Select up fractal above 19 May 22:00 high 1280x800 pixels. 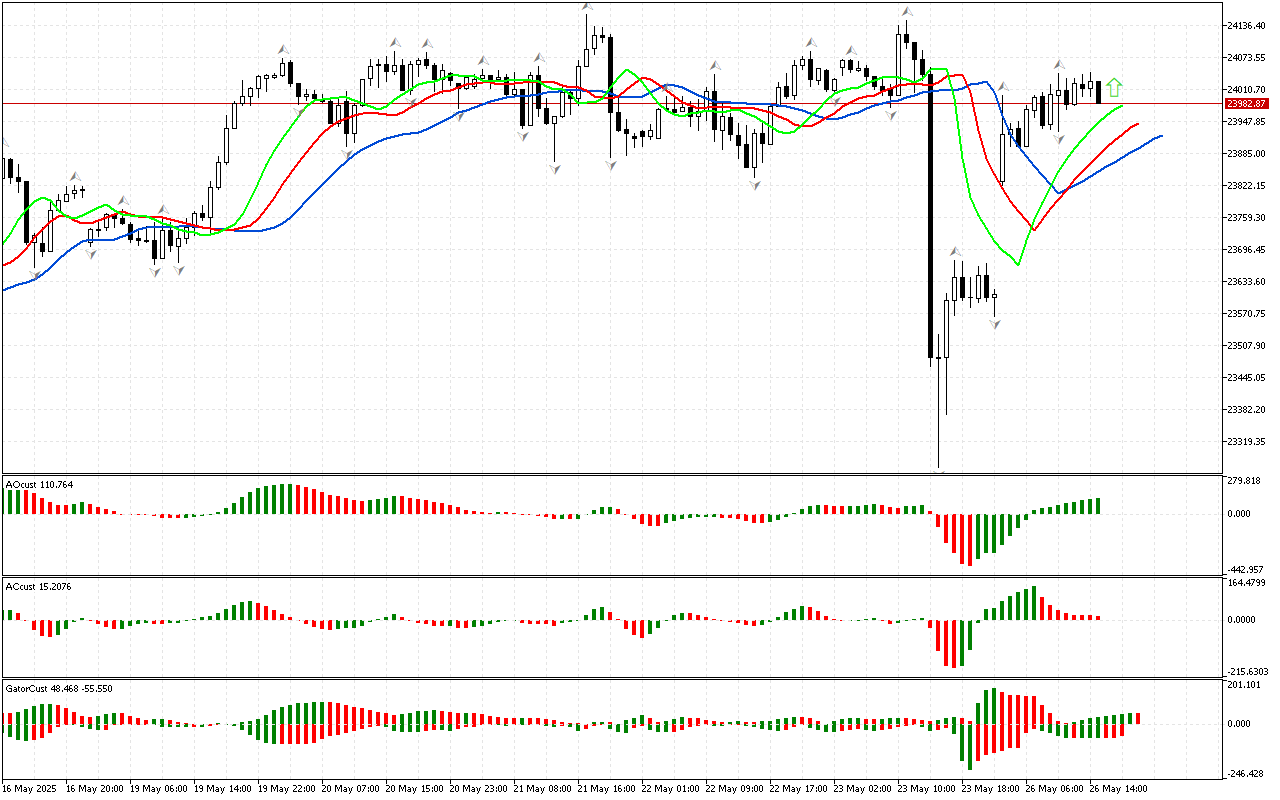(x=284, y=48)
